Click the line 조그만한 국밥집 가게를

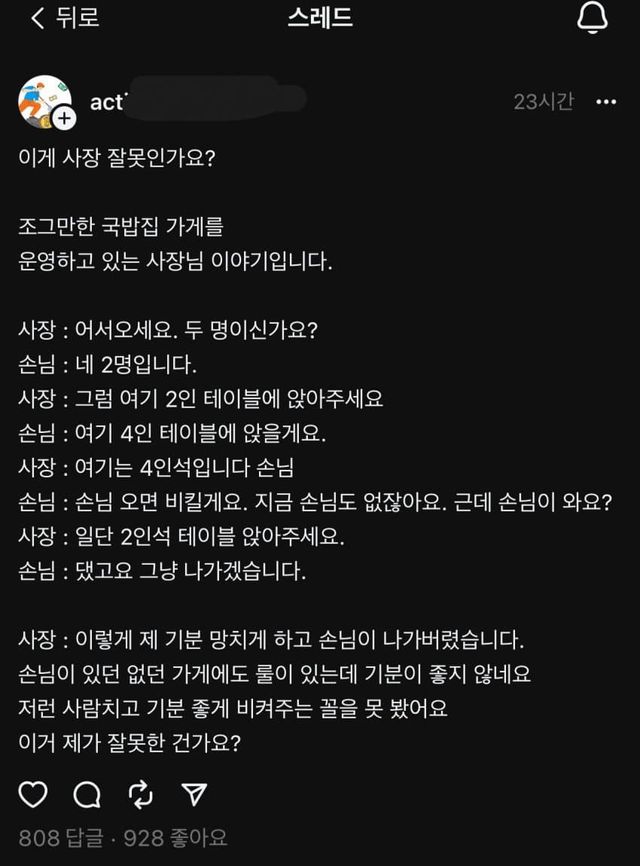point(128,230)
